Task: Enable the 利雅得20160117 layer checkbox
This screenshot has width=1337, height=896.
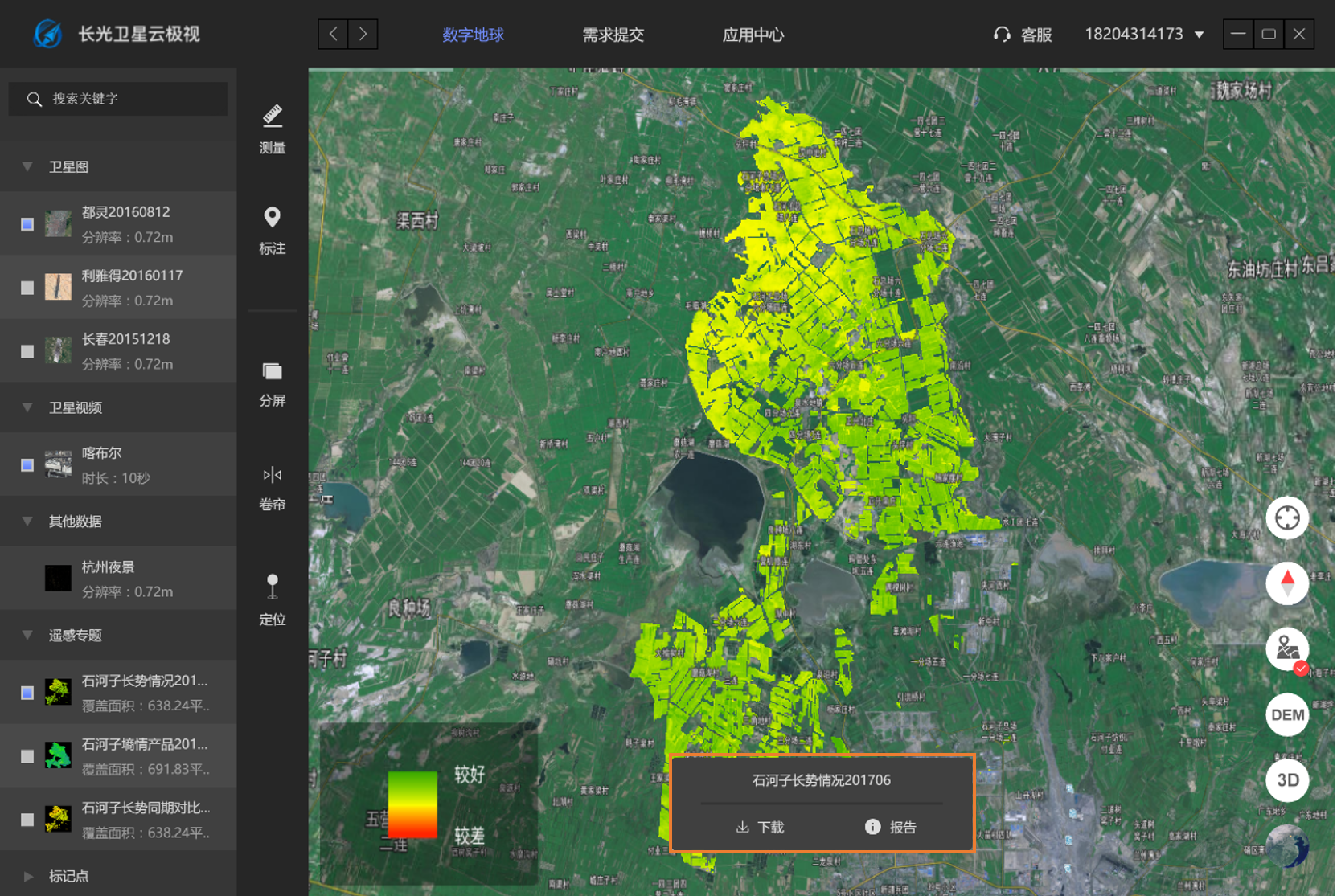Action: (27, 288)
